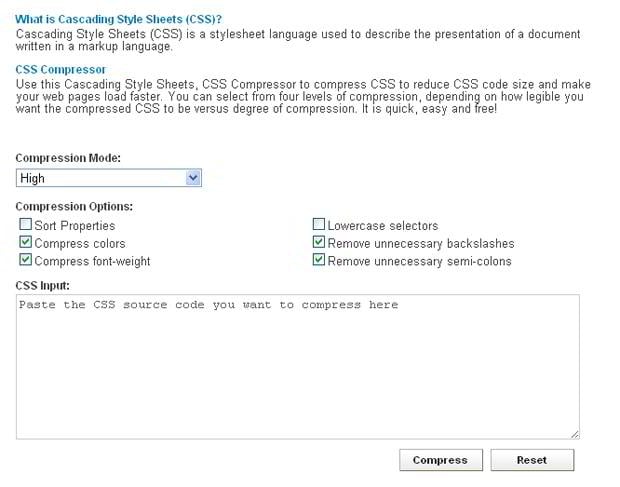Click the 'Compression Mode:' label
620x487 pixels.
click(68, 158)
